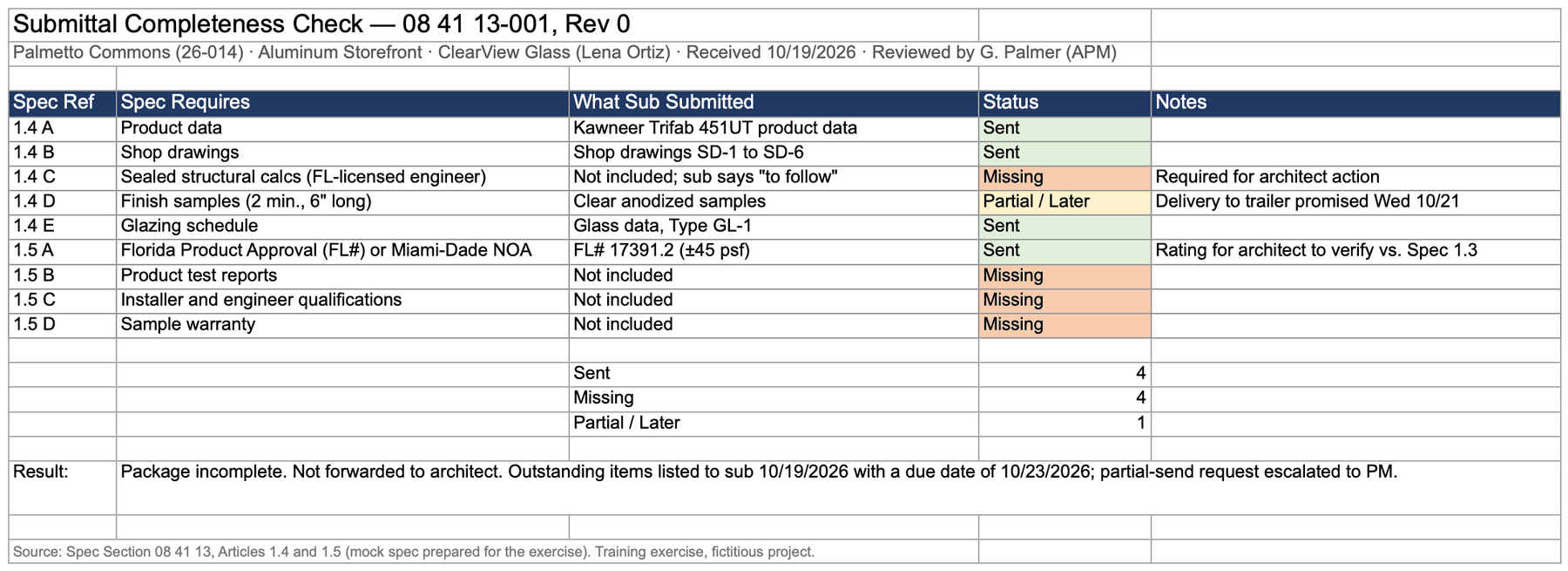Viewport: 1568px width, 571px height.
Task: Click spec ref cell '1.5 A'
Action: [x=63, y=250]
